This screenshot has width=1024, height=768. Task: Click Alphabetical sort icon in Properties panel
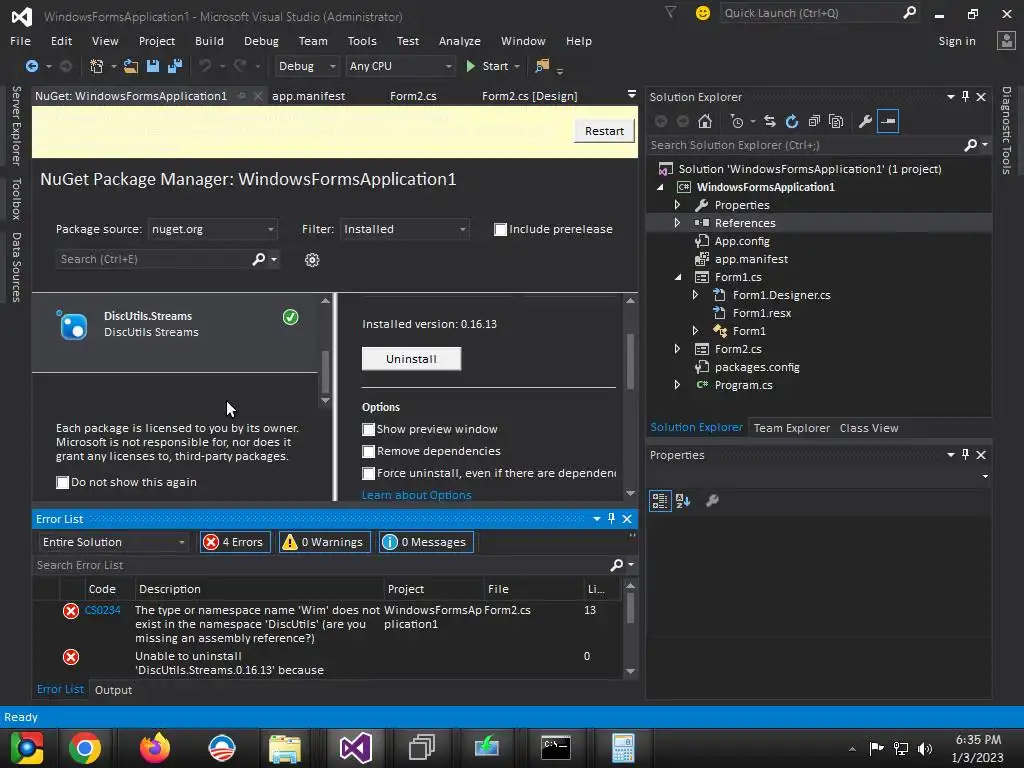[683, 501]
